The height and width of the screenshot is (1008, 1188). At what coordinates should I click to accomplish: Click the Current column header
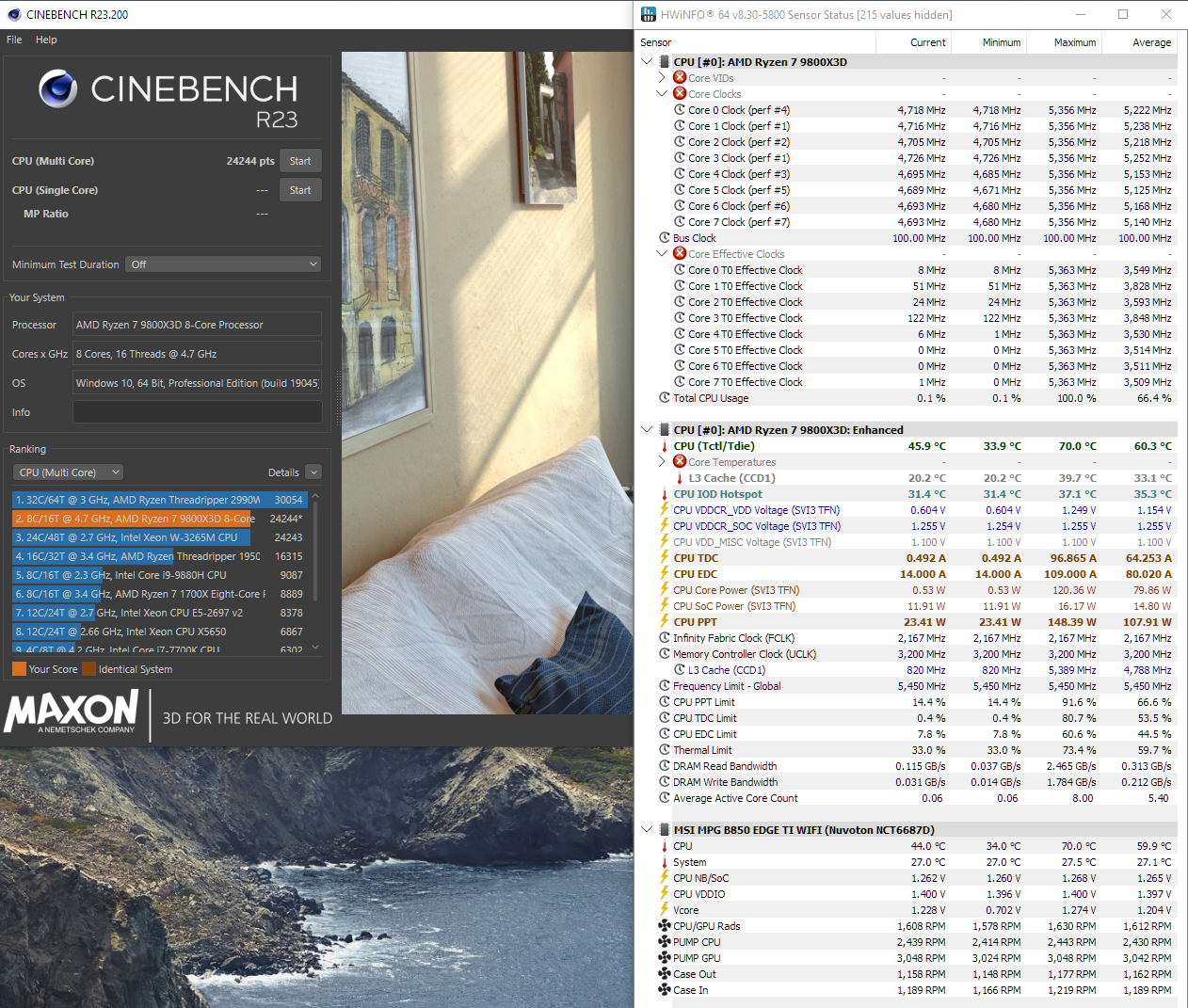[913, 42]
